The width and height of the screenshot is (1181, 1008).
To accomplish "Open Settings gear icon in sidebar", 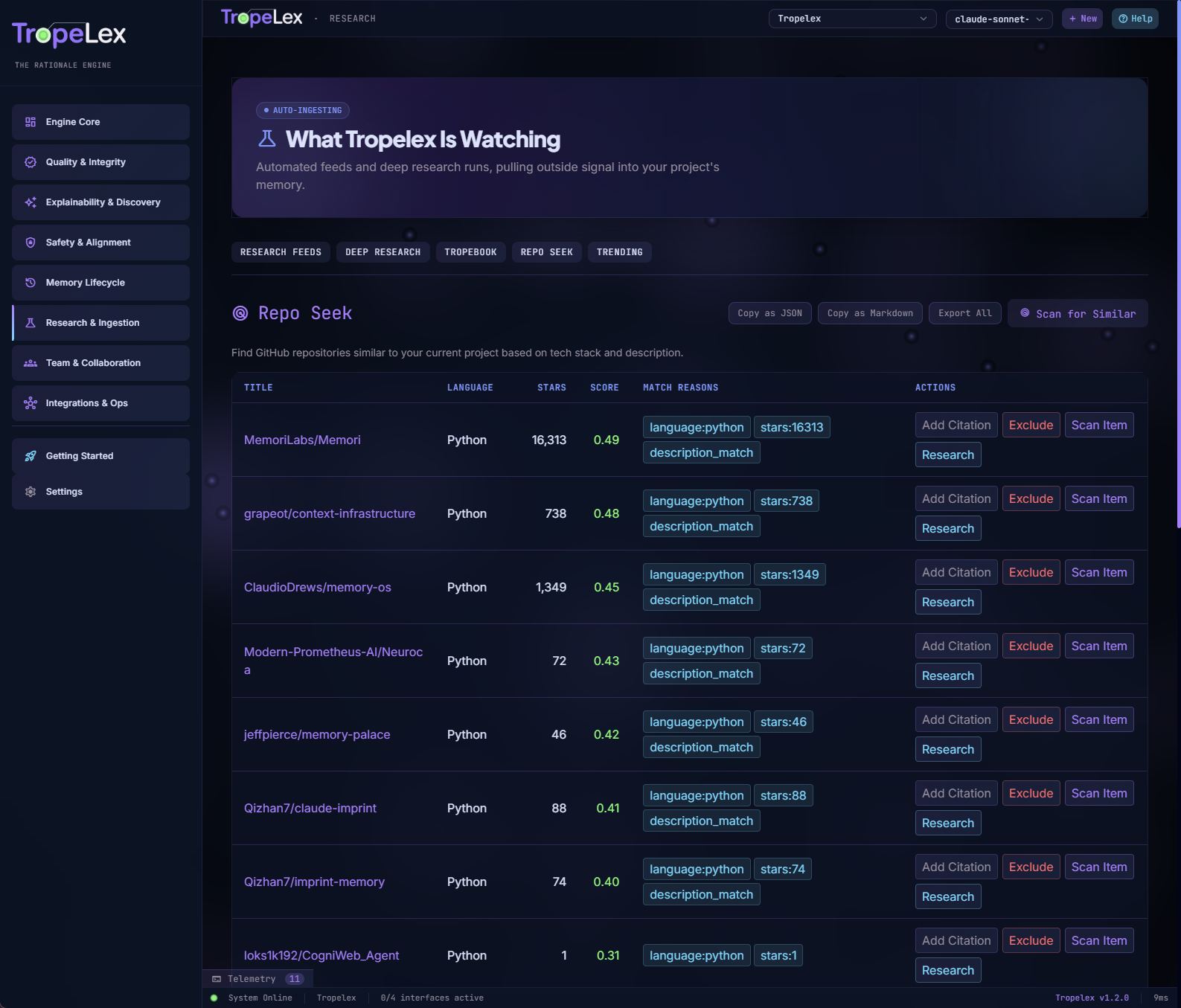I will pyautogui.click(x=31, y=492).
